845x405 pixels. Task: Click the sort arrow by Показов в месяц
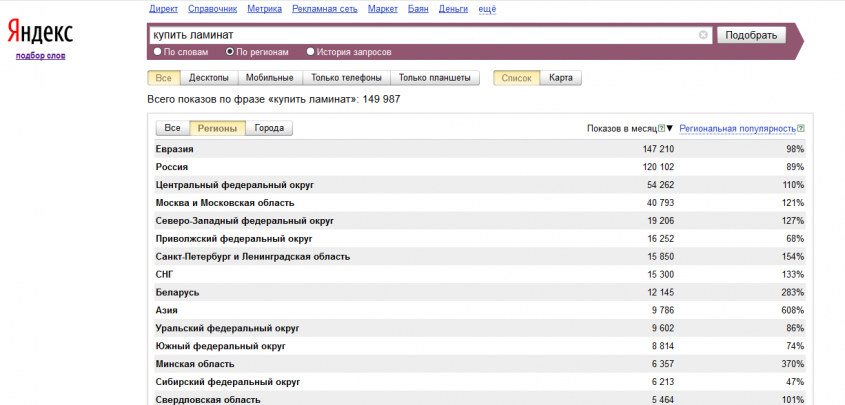coord(670,129)
